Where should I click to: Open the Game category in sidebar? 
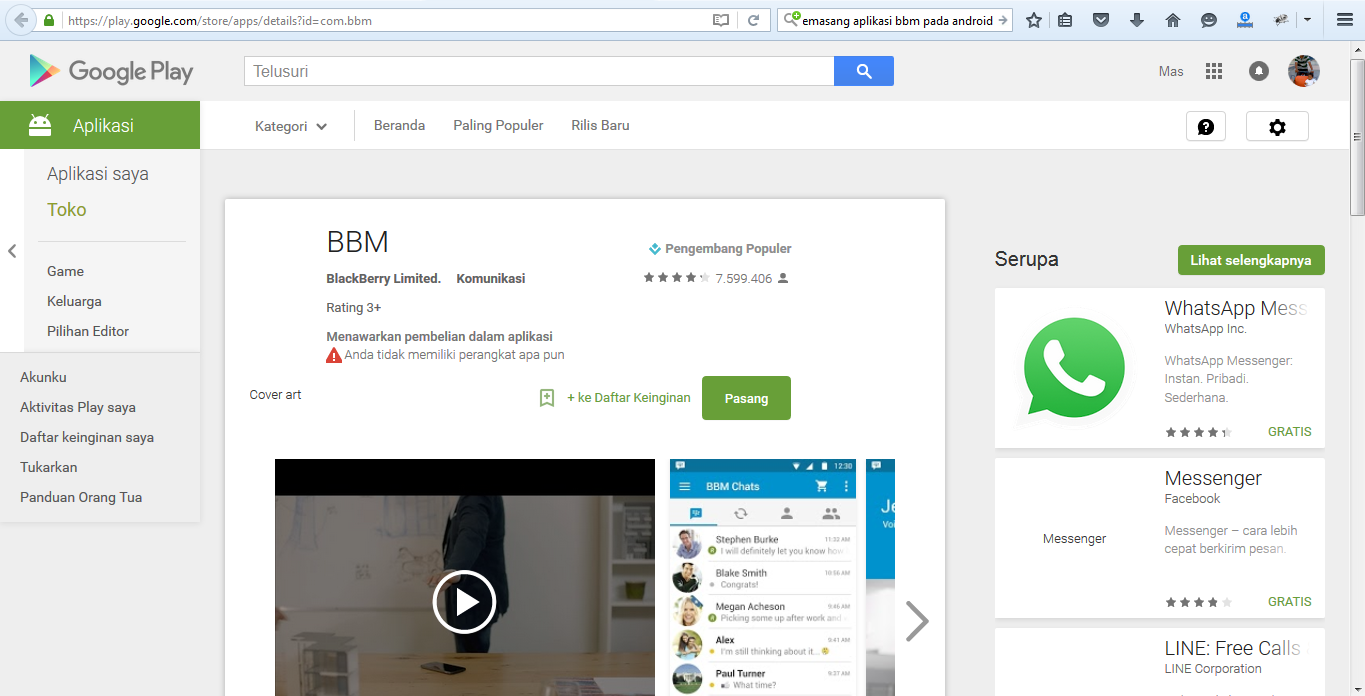tap(65, 271)
